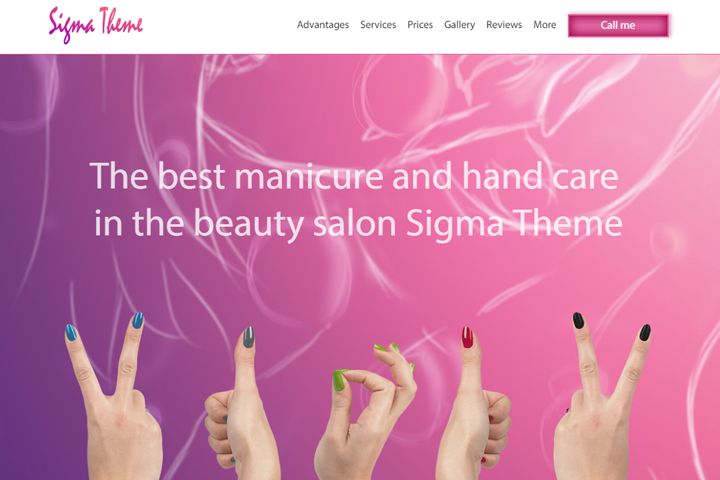Image resolution: width=720 pixels, height=480 pixels.
Task: Click the Call me button
Action: [x=618, y=25]
